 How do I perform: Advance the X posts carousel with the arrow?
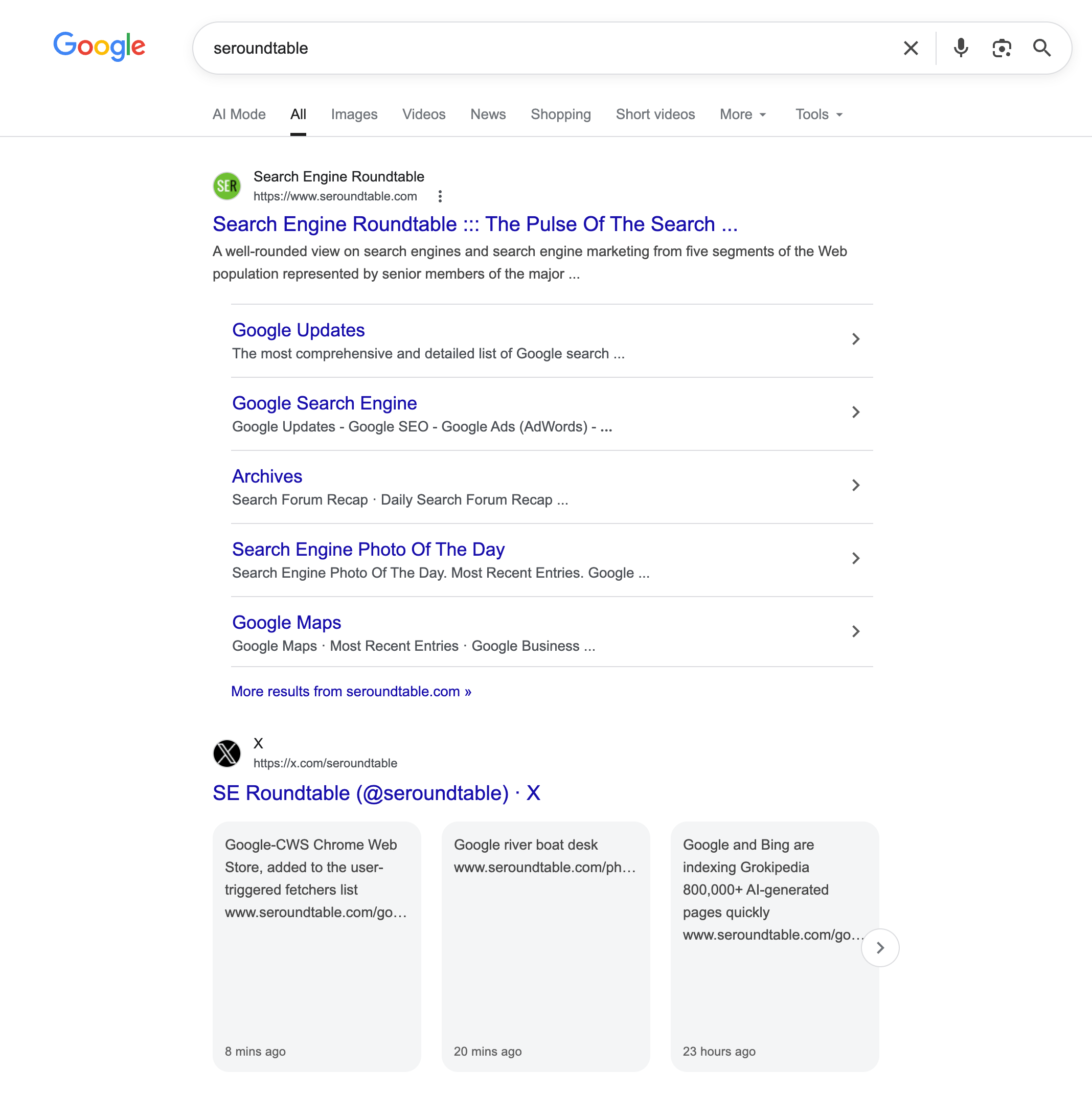[x=880, y=947]
